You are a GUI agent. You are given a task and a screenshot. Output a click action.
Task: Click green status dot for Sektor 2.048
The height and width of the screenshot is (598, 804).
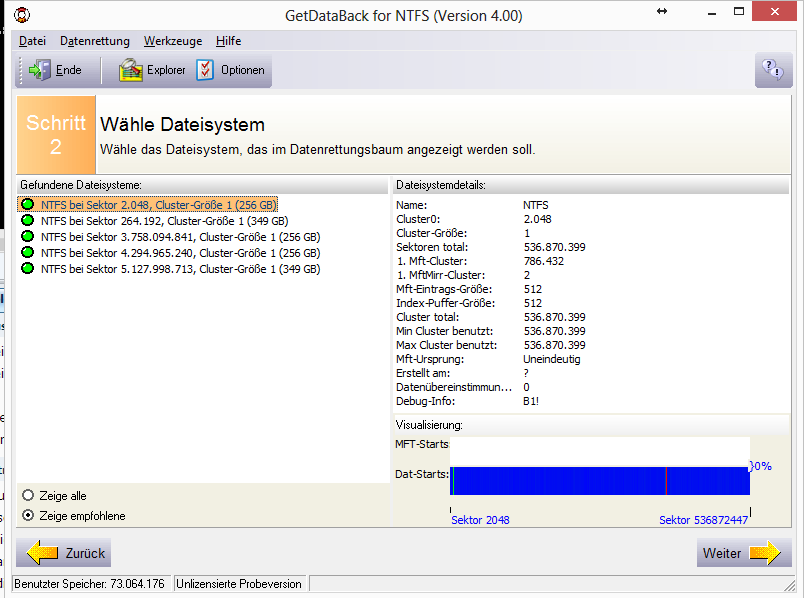pos(27,204)
